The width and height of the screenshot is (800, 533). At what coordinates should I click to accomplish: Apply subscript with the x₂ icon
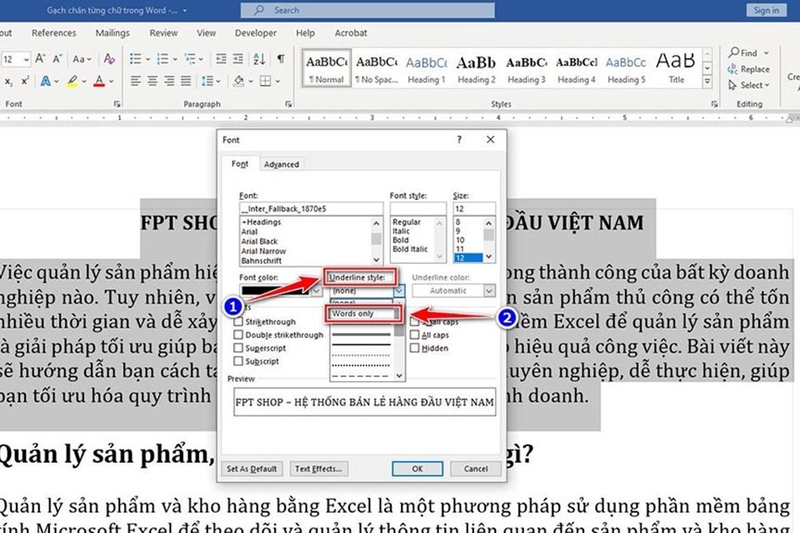coord(8,82)
